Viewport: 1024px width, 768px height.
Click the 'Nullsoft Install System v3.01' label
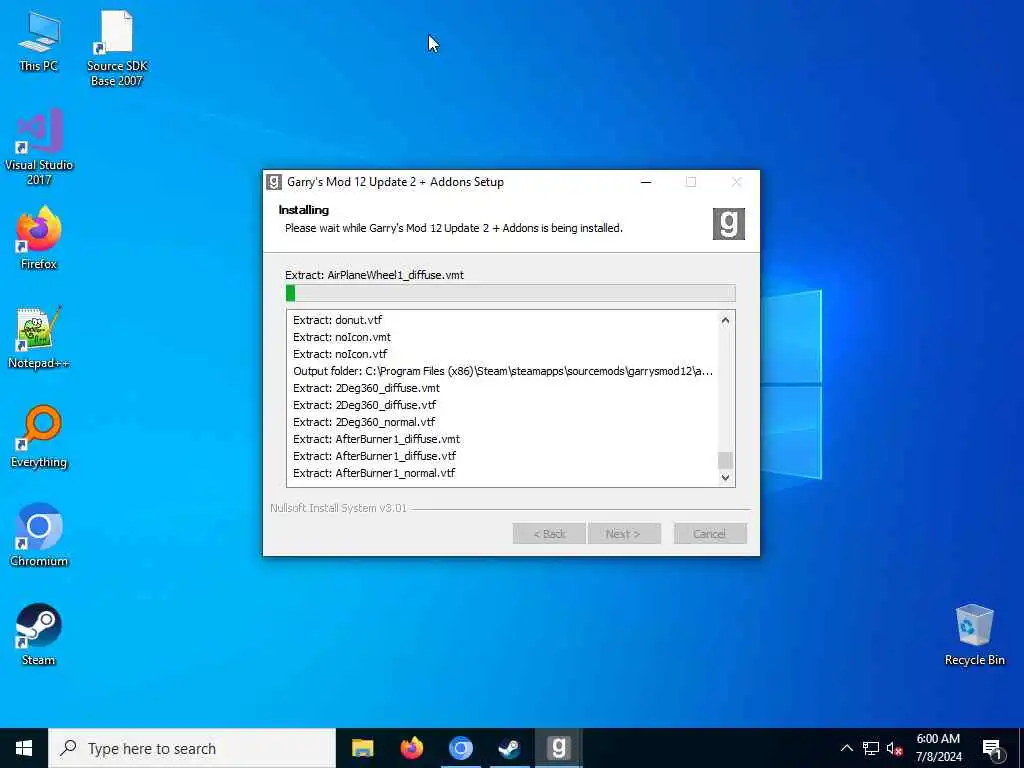[x=338, y=508]
